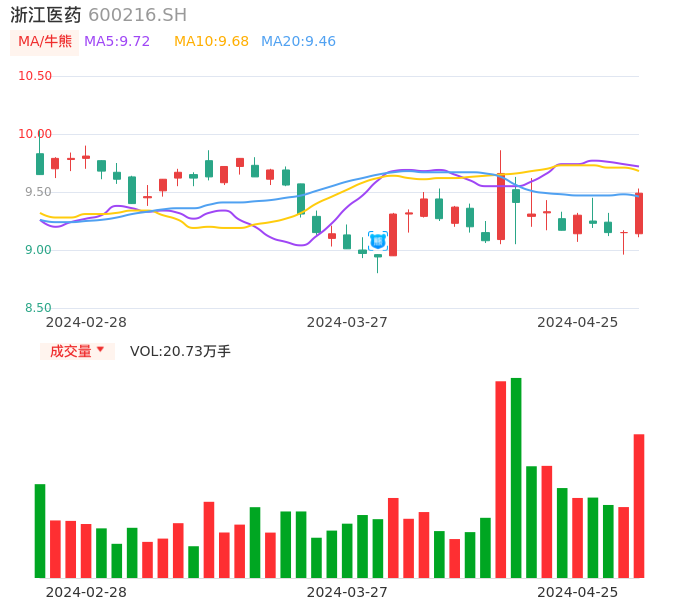Open the MA/牛熊 indicator selector

pos(45,42)
